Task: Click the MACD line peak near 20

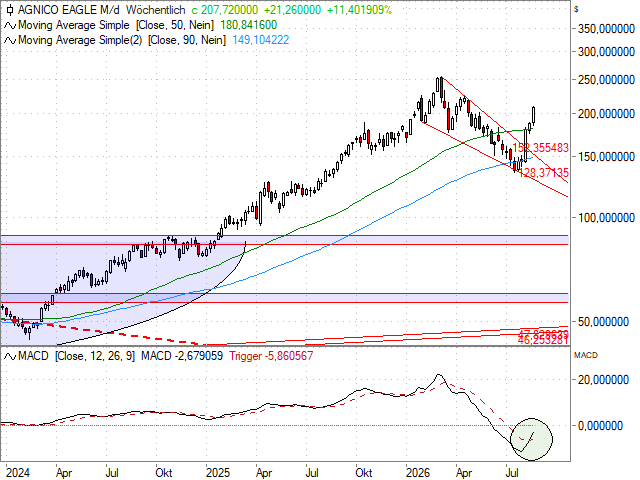Action: point(439,375)
